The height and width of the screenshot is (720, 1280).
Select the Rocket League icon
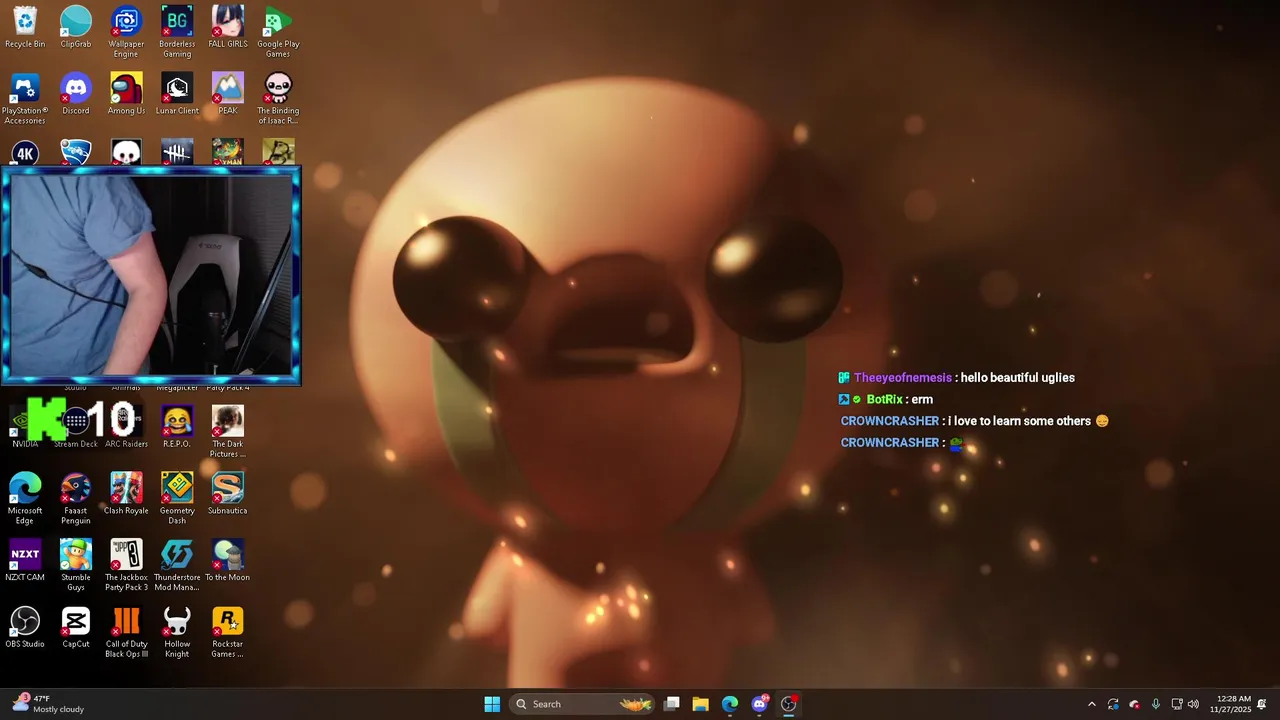(76, 152)
